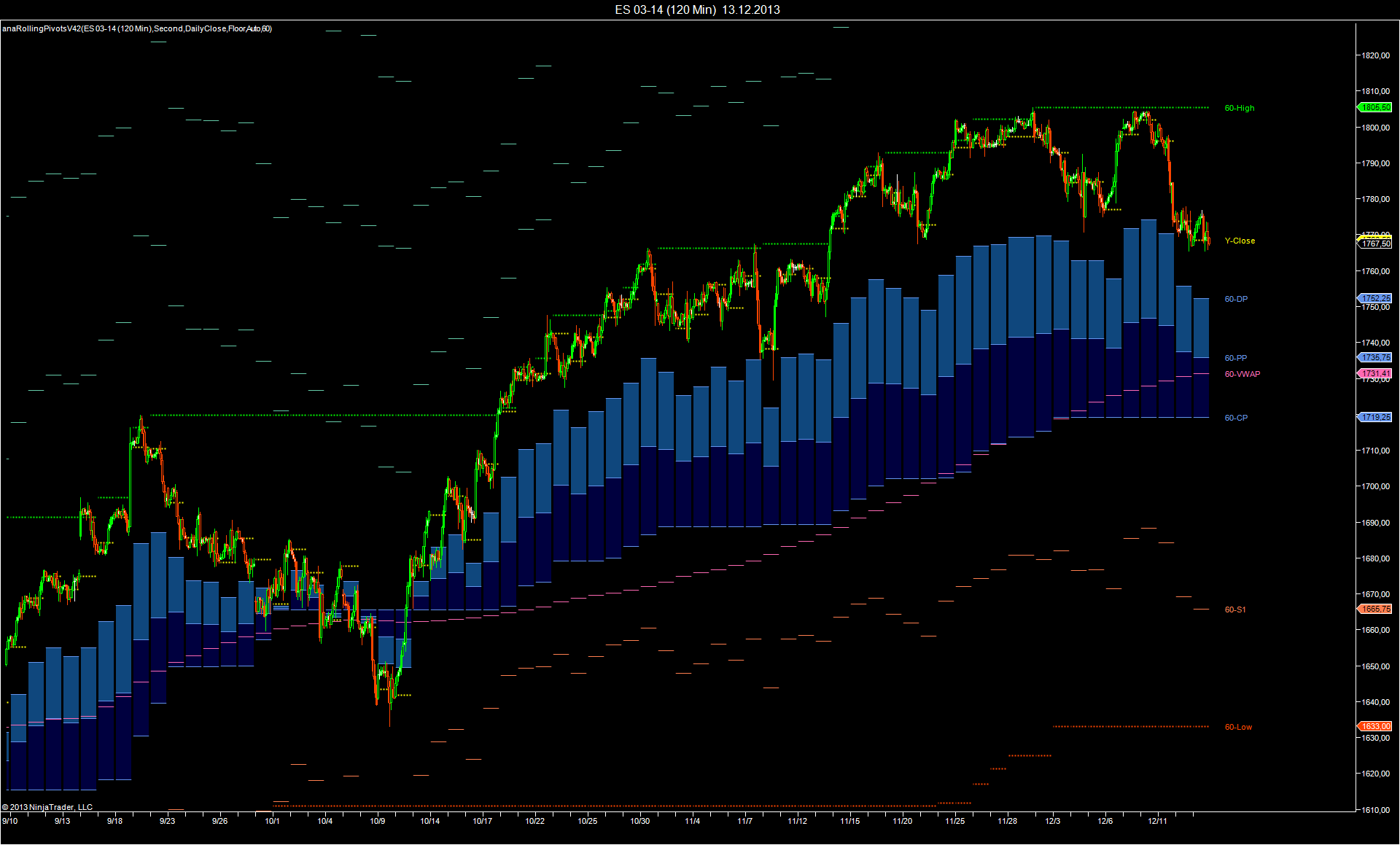Click the 1700,00 level on price axis
Viewport: 1400px width, 845px height.
coord(1374,487)
